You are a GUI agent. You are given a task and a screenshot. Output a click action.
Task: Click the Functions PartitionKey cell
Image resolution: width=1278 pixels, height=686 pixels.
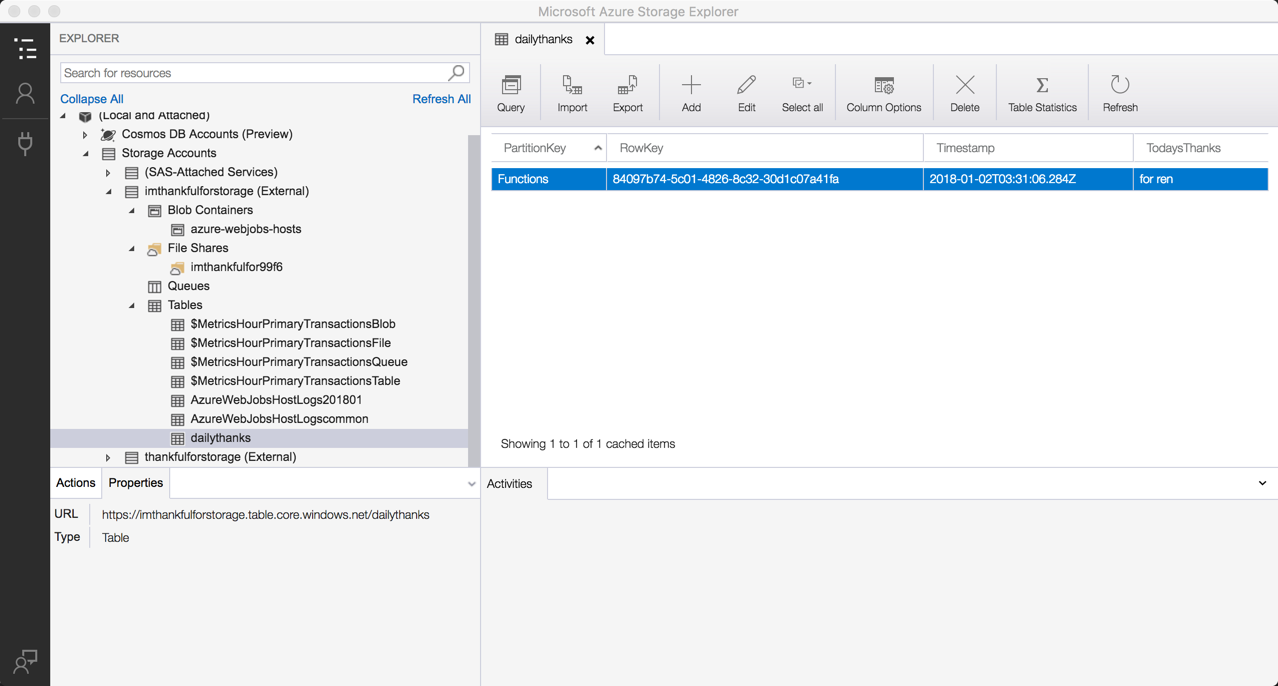(x=549, y=179)
